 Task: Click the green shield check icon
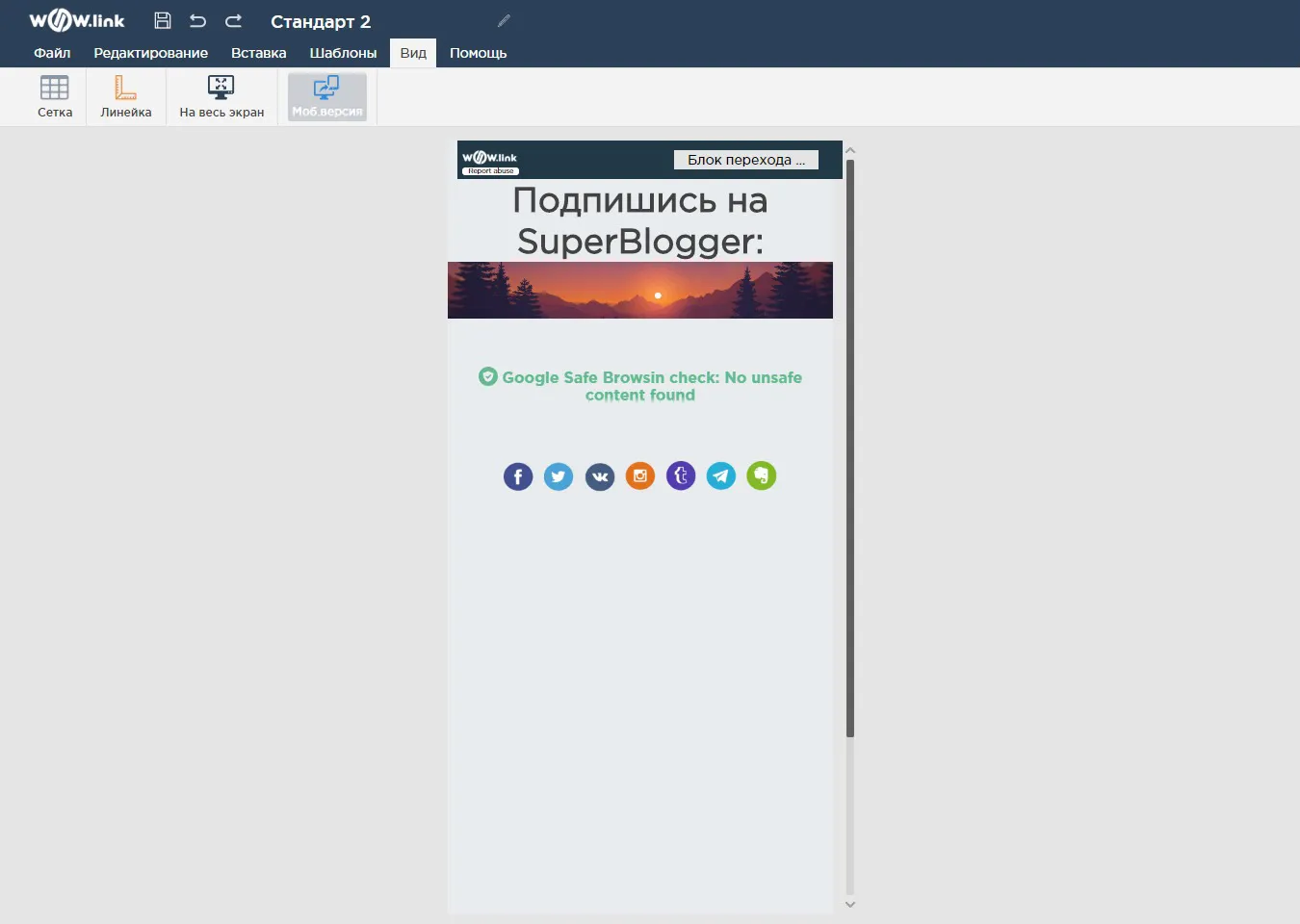click(488, 376)
